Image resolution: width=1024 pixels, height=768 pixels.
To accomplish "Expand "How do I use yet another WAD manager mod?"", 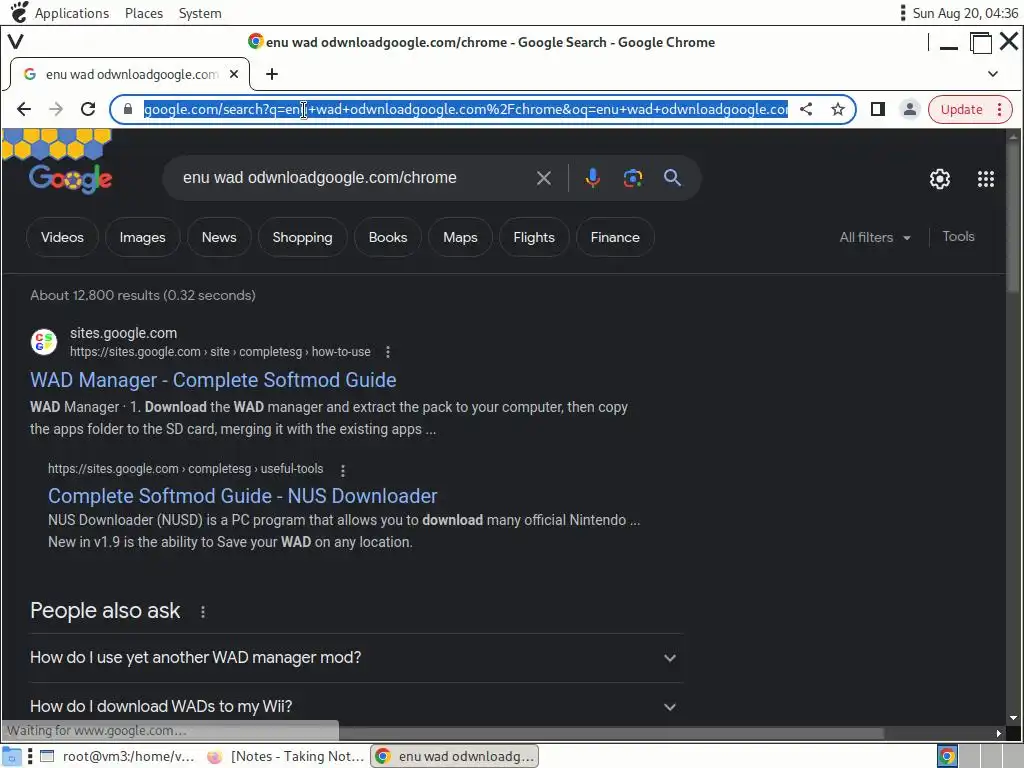I will point(357,658).
